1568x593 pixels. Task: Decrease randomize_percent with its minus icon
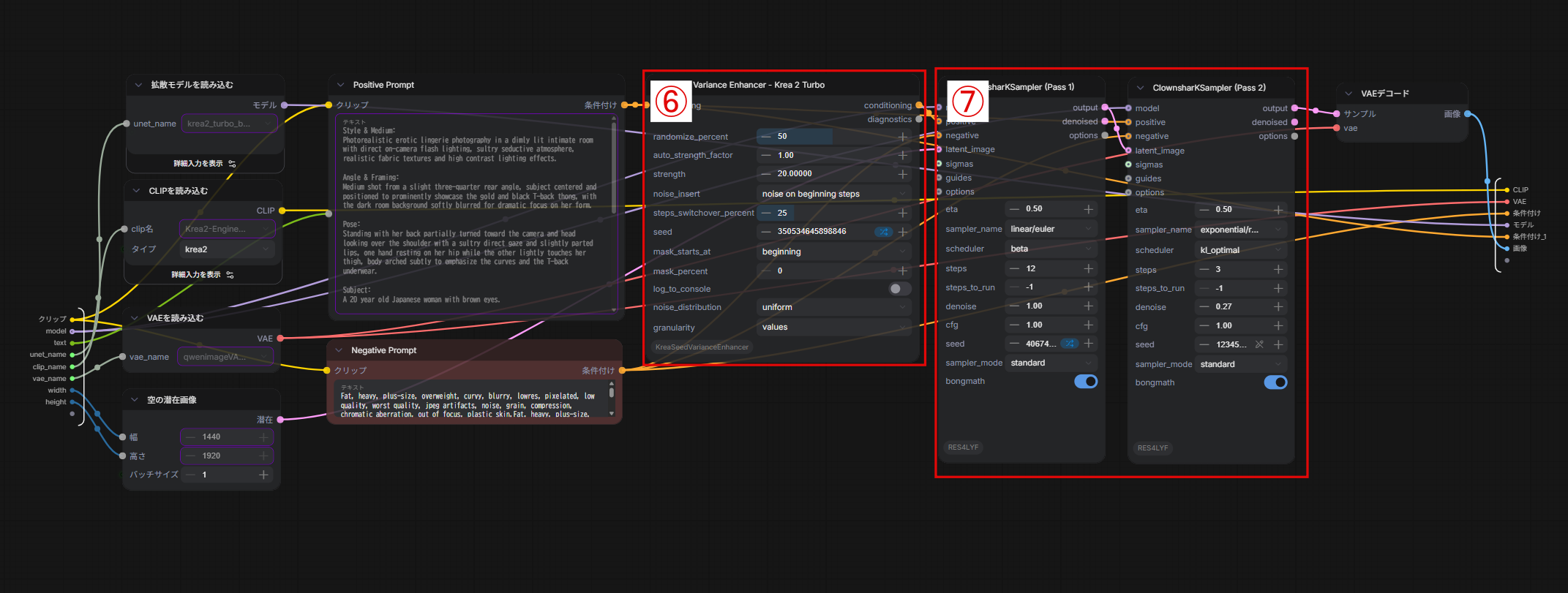tap(766, 137)
